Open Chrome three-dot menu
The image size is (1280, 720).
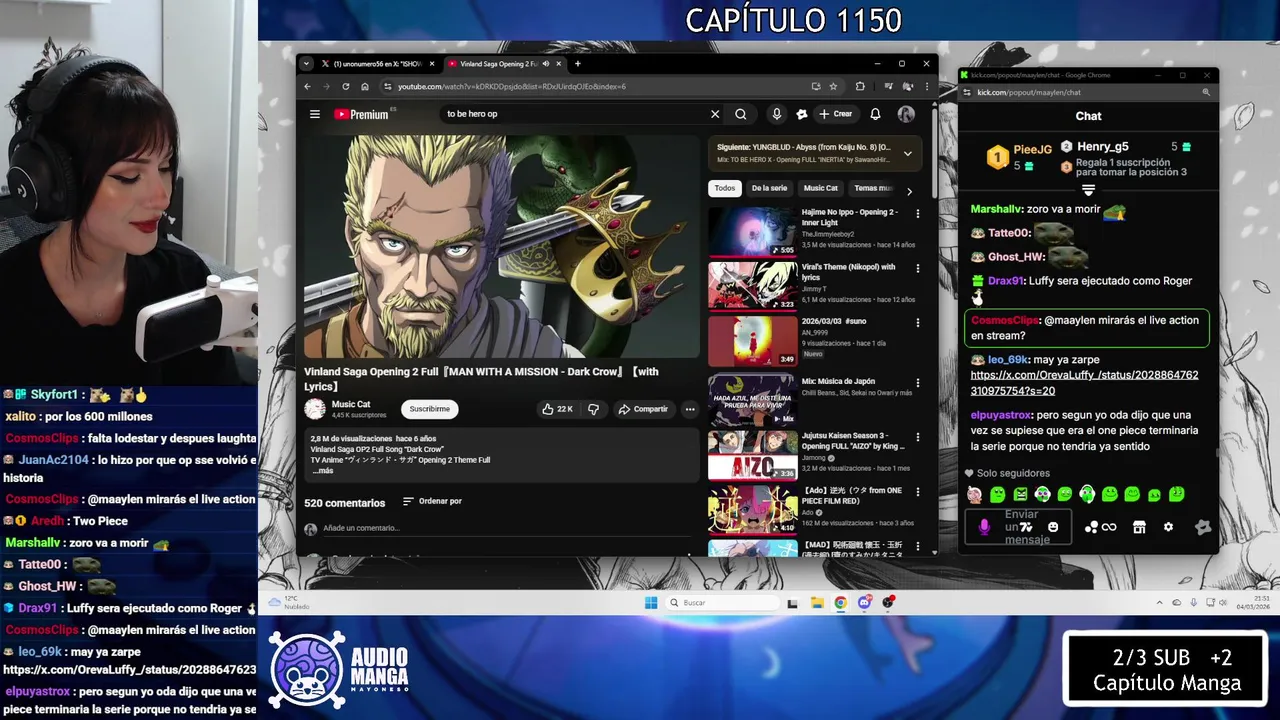(927, 87)
